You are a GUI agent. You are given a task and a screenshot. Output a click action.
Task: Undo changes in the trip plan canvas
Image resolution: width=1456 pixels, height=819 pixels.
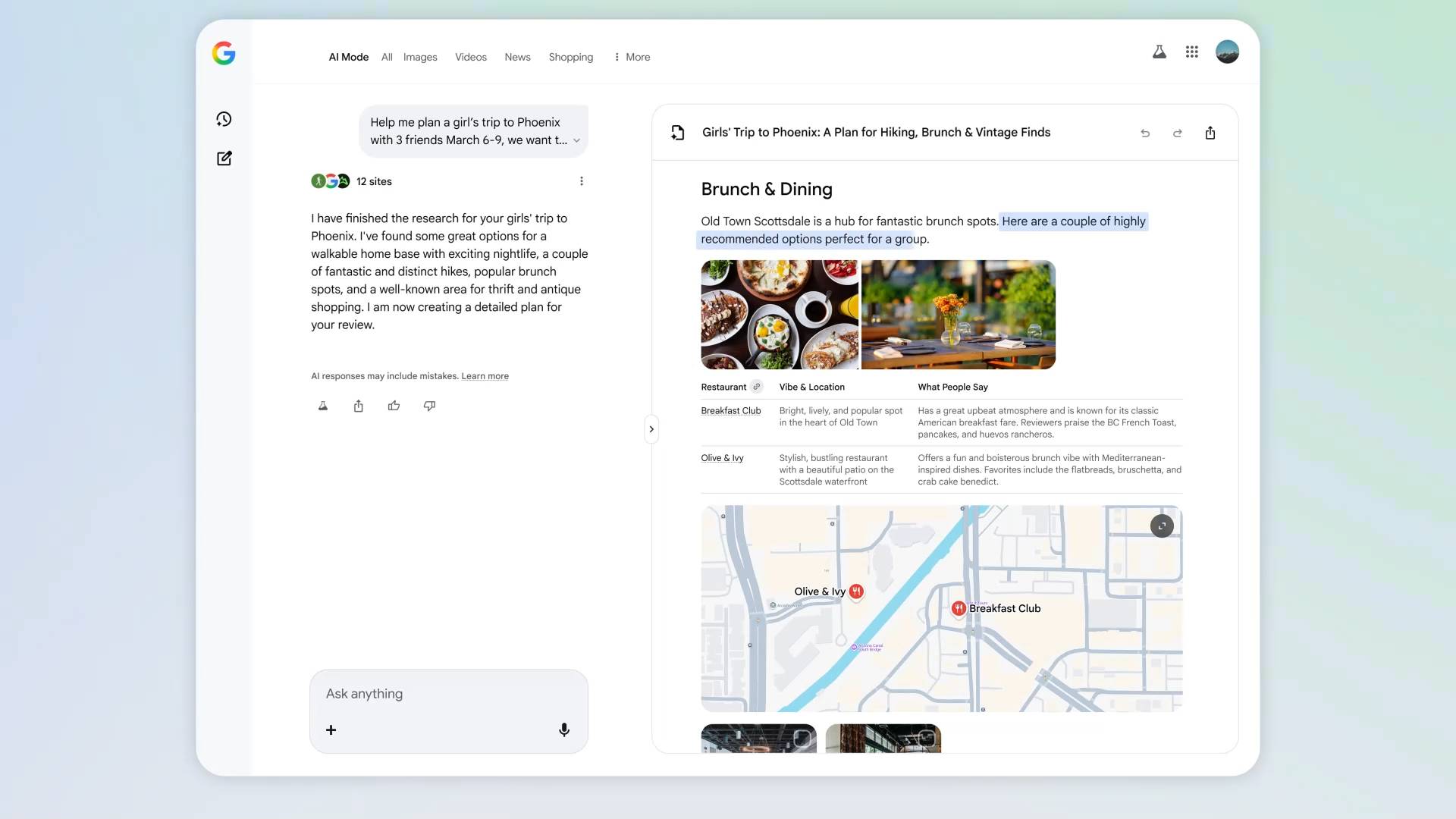click(1145, 133)
